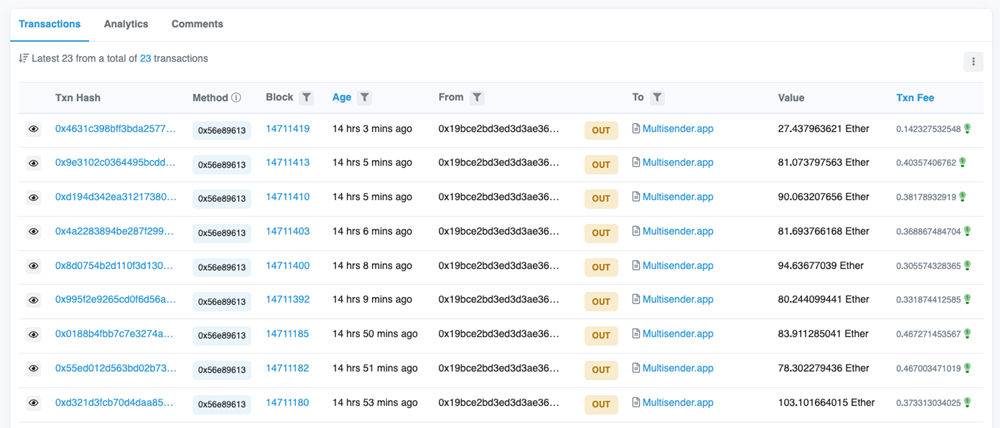Screen dimensions: 1000x428
Task: Click method tag 0x56e89613 in the 14711392 row
Action: [221, 302]
